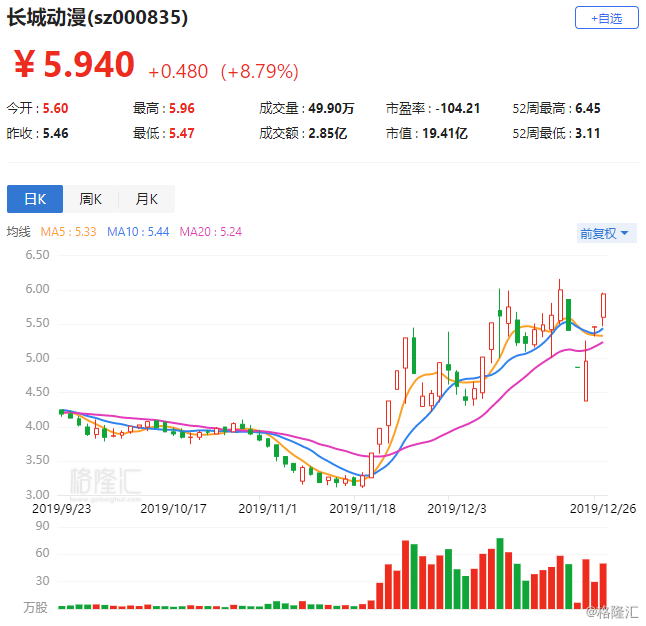Click the 市值 value 19.41亿
Image resolution: width=646 pixels, height=626 pixels.
[445, 134]
